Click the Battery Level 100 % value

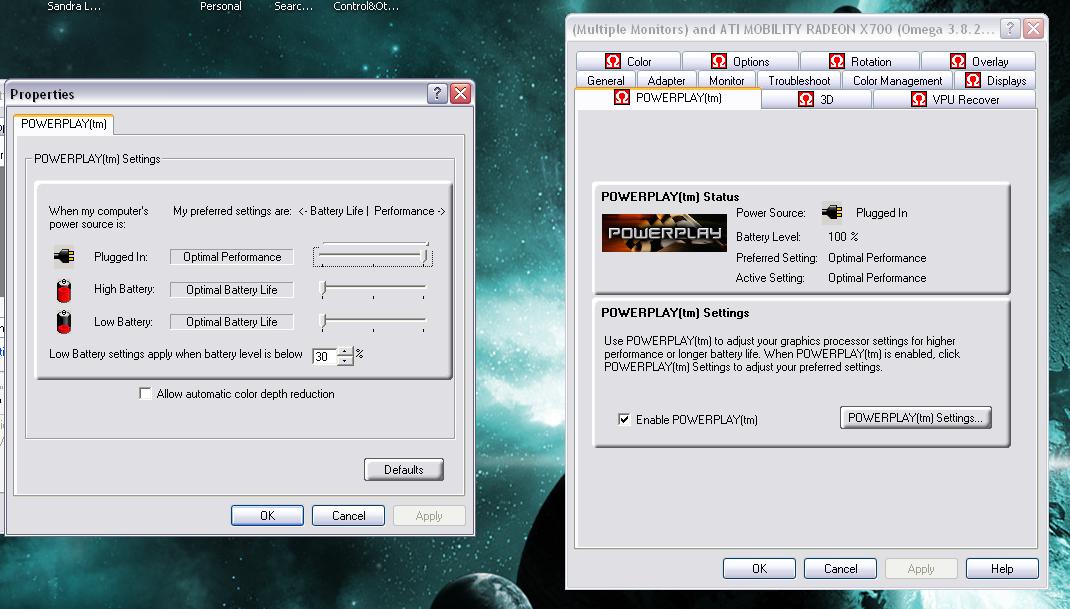(x=843, y=236)
